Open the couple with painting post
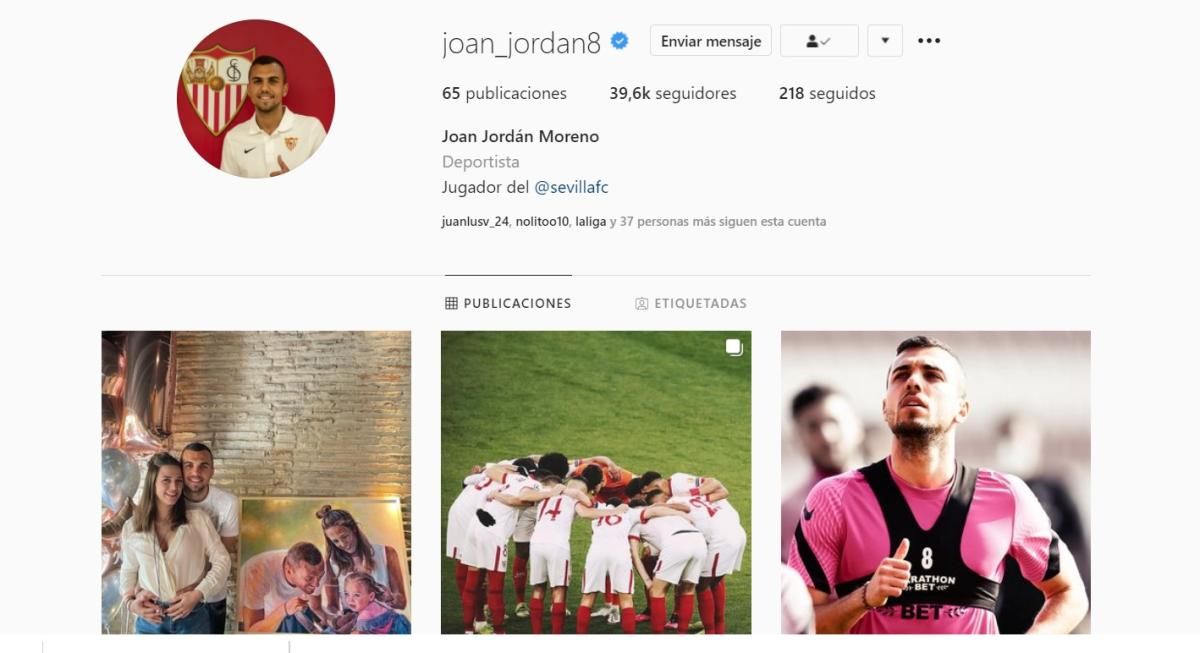This screenshot has width=1200, height=653. [x=256, y=482]
